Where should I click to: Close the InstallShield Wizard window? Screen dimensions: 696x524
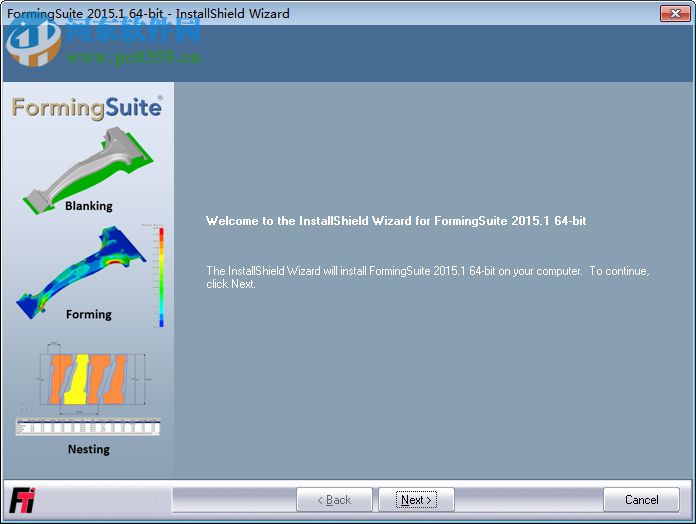tap(675, 13)
